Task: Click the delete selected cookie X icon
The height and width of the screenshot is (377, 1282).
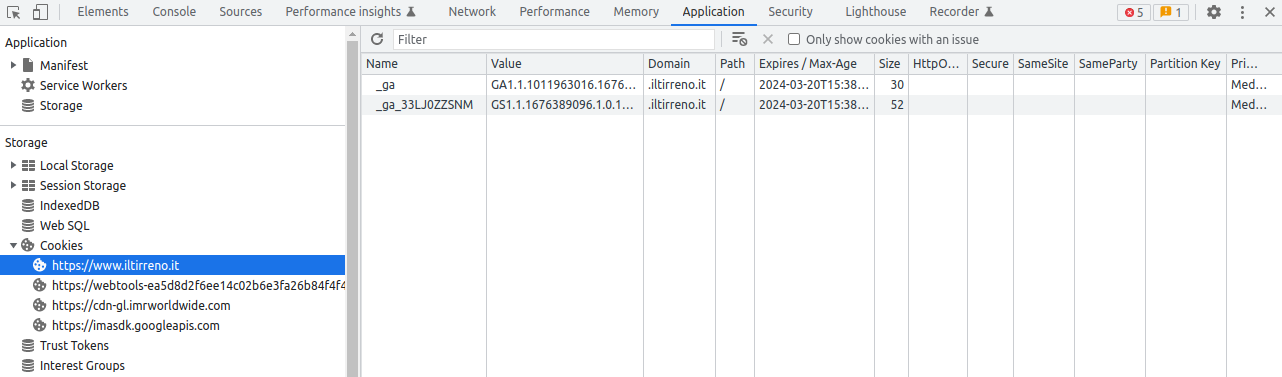Action: (x=768, y=39)
